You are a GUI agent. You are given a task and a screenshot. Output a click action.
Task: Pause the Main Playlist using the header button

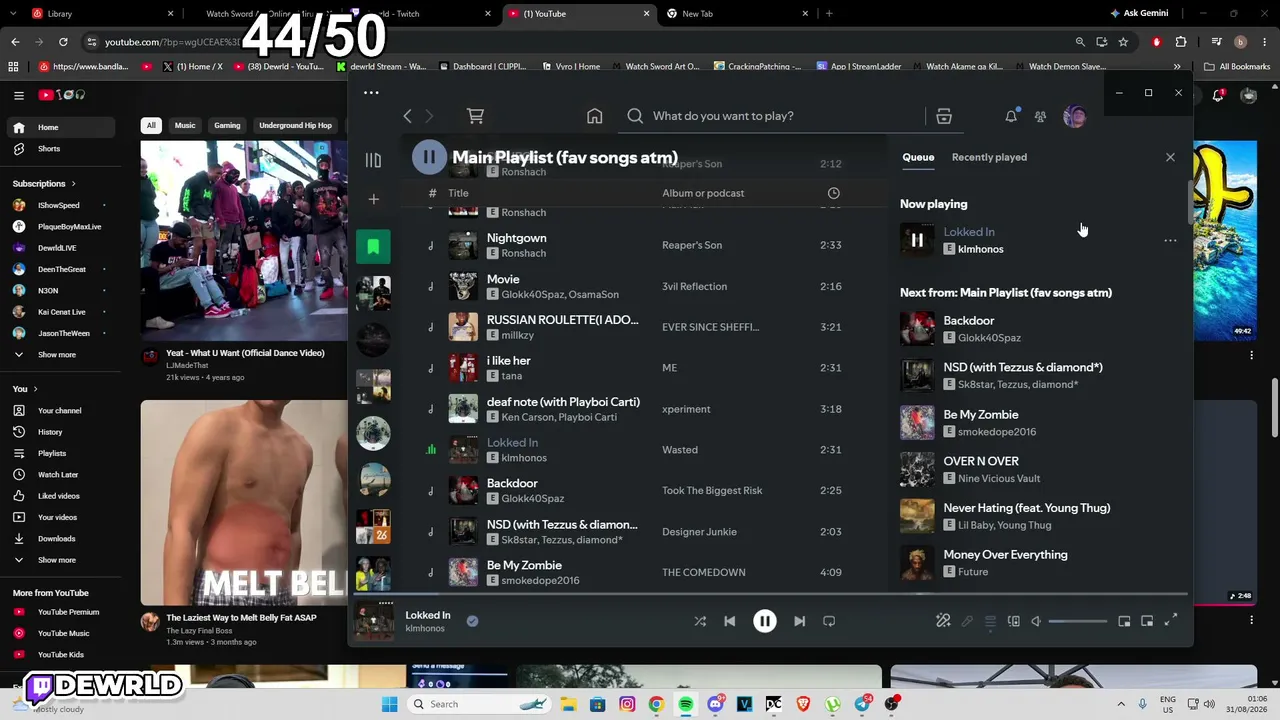pyautogui.click(x=429, y=157)
